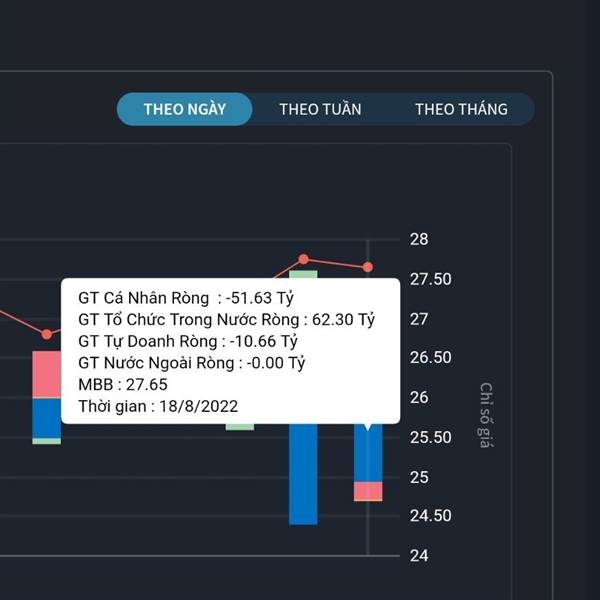Click the Chỉ số giá axis title
Screen dimensions: 600x600
point(486,415)
